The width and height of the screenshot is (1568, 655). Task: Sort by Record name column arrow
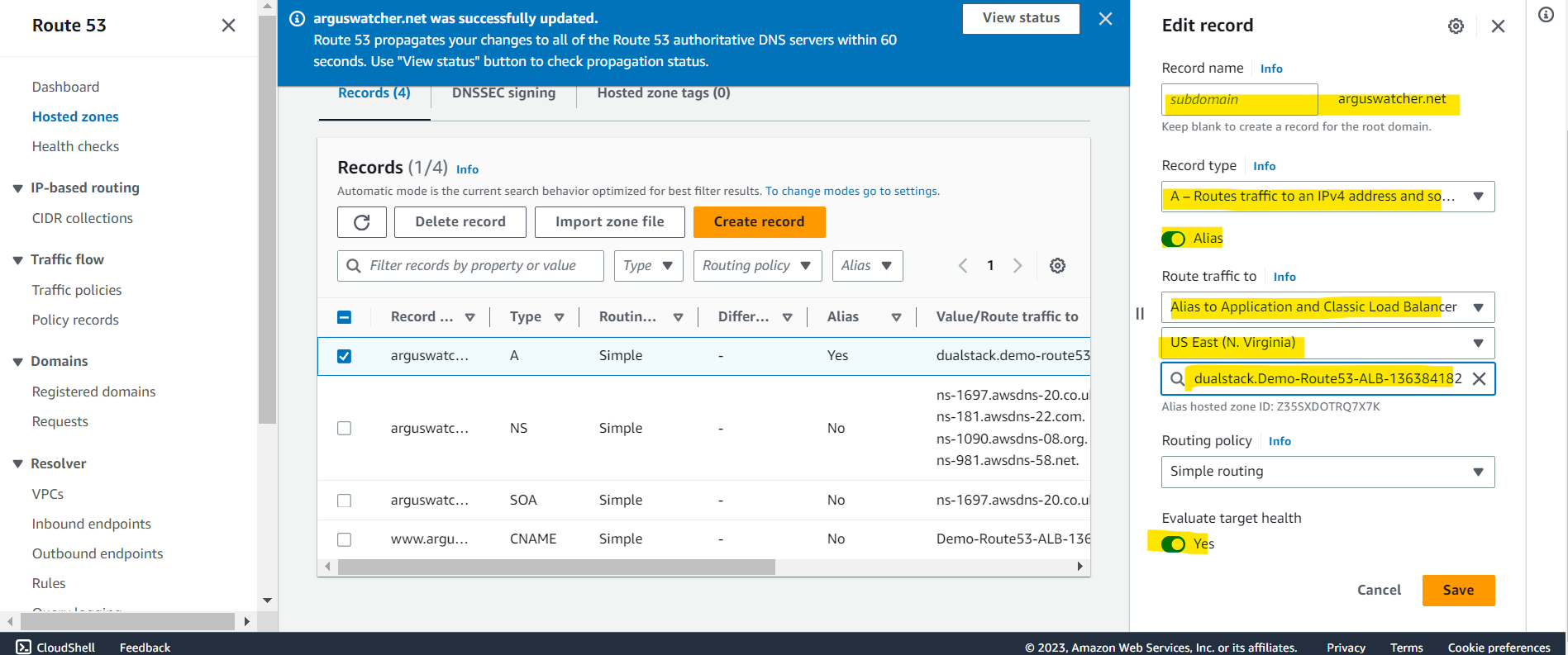click(x=470, y=317)
